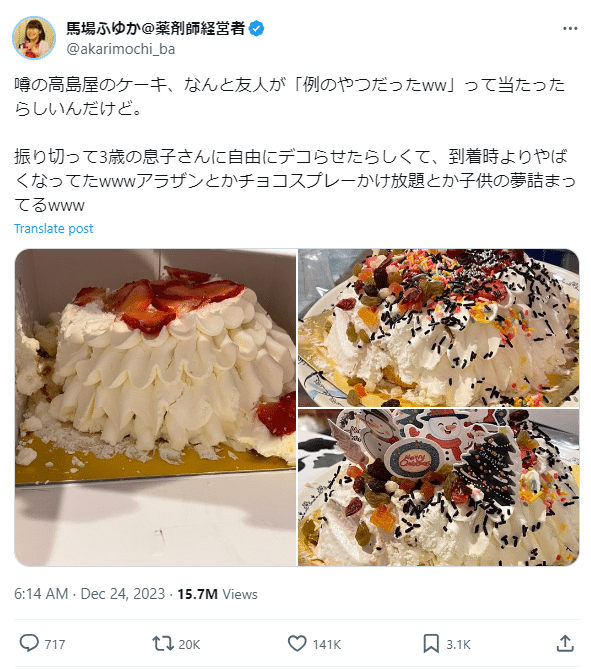Click the share upload icon

point(565,643)
